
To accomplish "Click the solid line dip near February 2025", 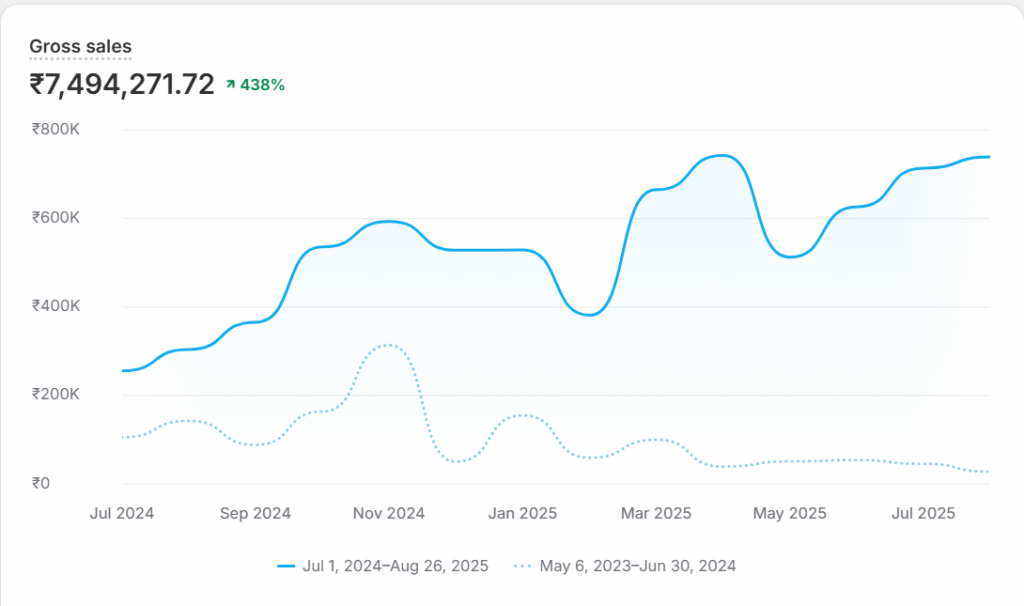I will click(588, 315).
